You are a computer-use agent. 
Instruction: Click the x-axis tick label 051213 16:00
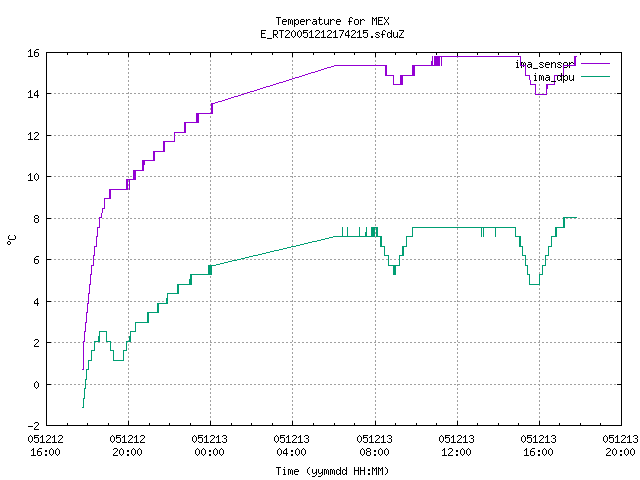pyautogui.click(x=539, y=446)
